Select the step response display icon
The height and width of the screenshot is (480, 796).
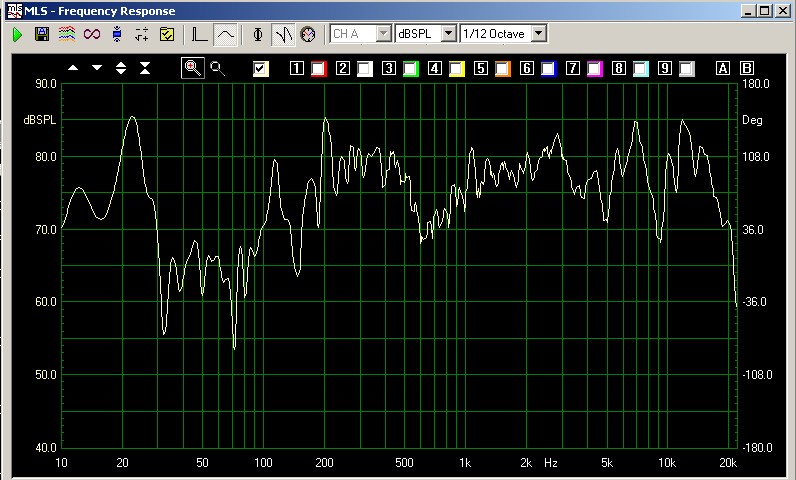point(200,34)
